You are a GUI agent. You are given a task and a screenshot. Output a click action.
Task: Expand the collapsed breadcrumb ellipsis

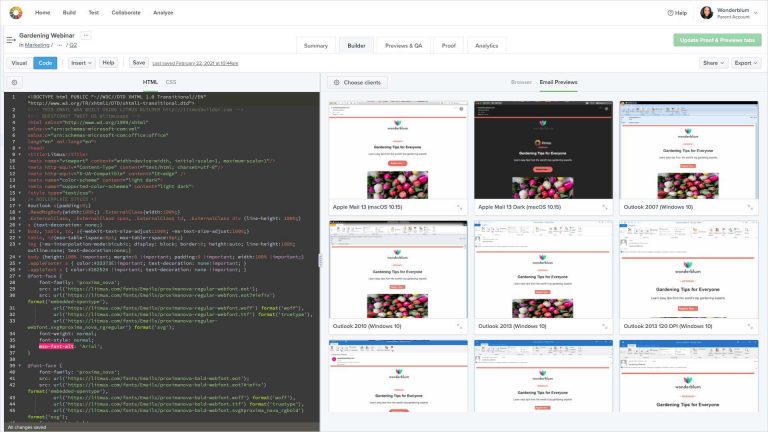pyautogui.click(x=60, y=45)
